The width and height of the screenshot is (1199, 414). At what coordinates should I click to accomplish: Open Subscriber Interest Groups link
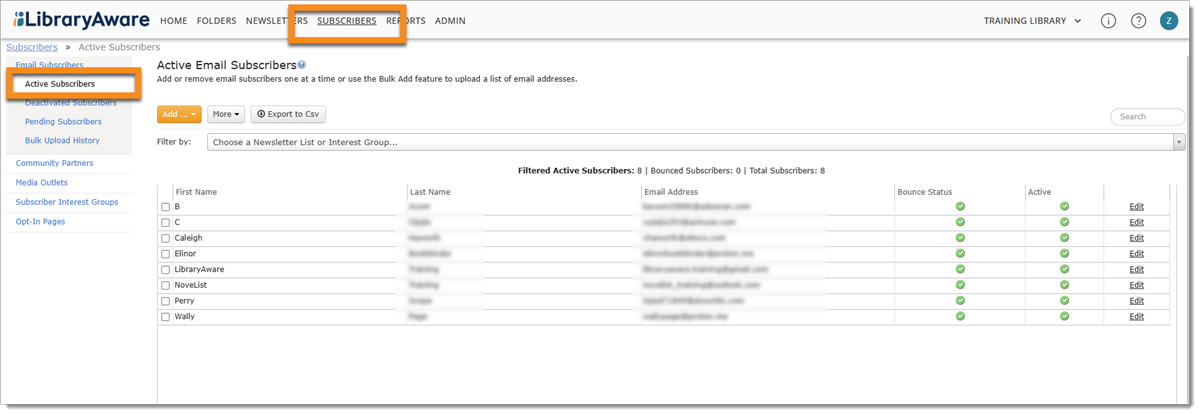click(x=67, y=202)
